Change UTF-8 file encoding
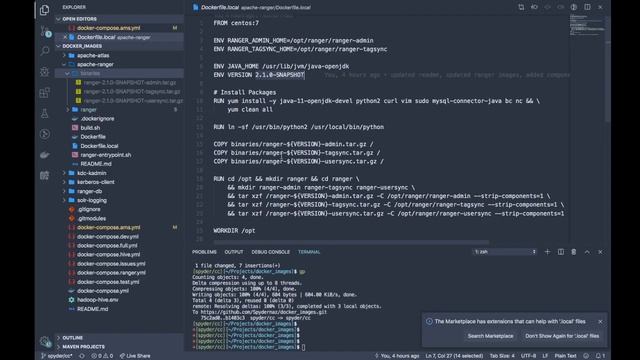The image size is (640, 360). (x=529, y=356)
